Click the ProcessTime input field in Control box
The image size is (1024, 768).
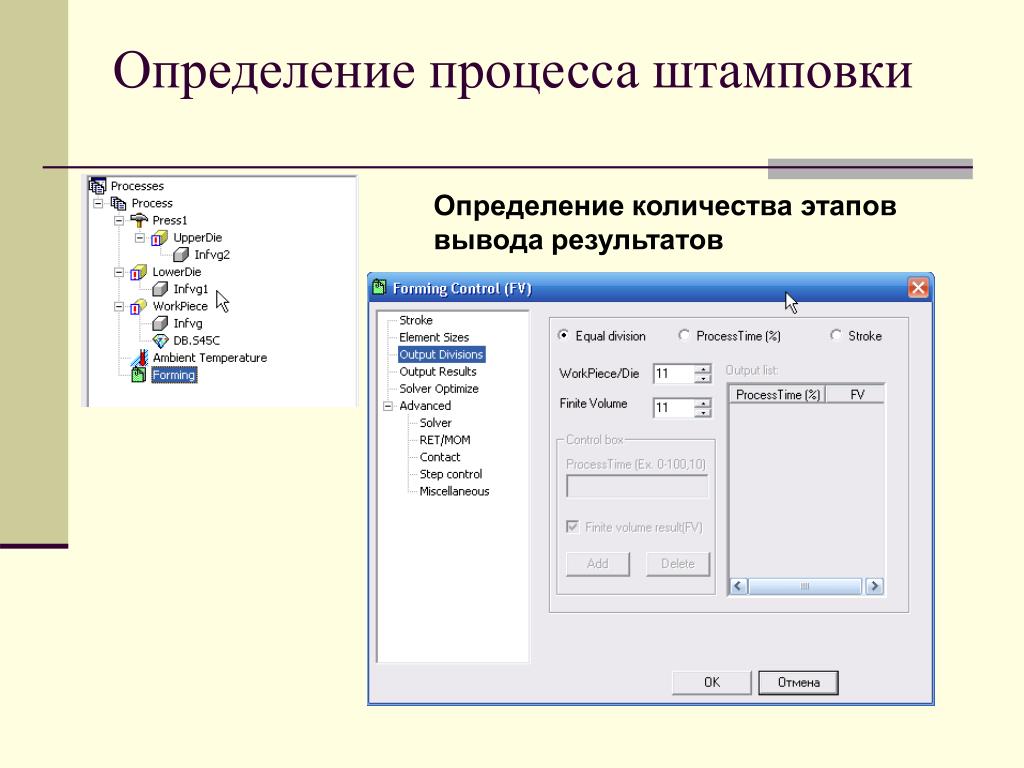click(637, 487)
